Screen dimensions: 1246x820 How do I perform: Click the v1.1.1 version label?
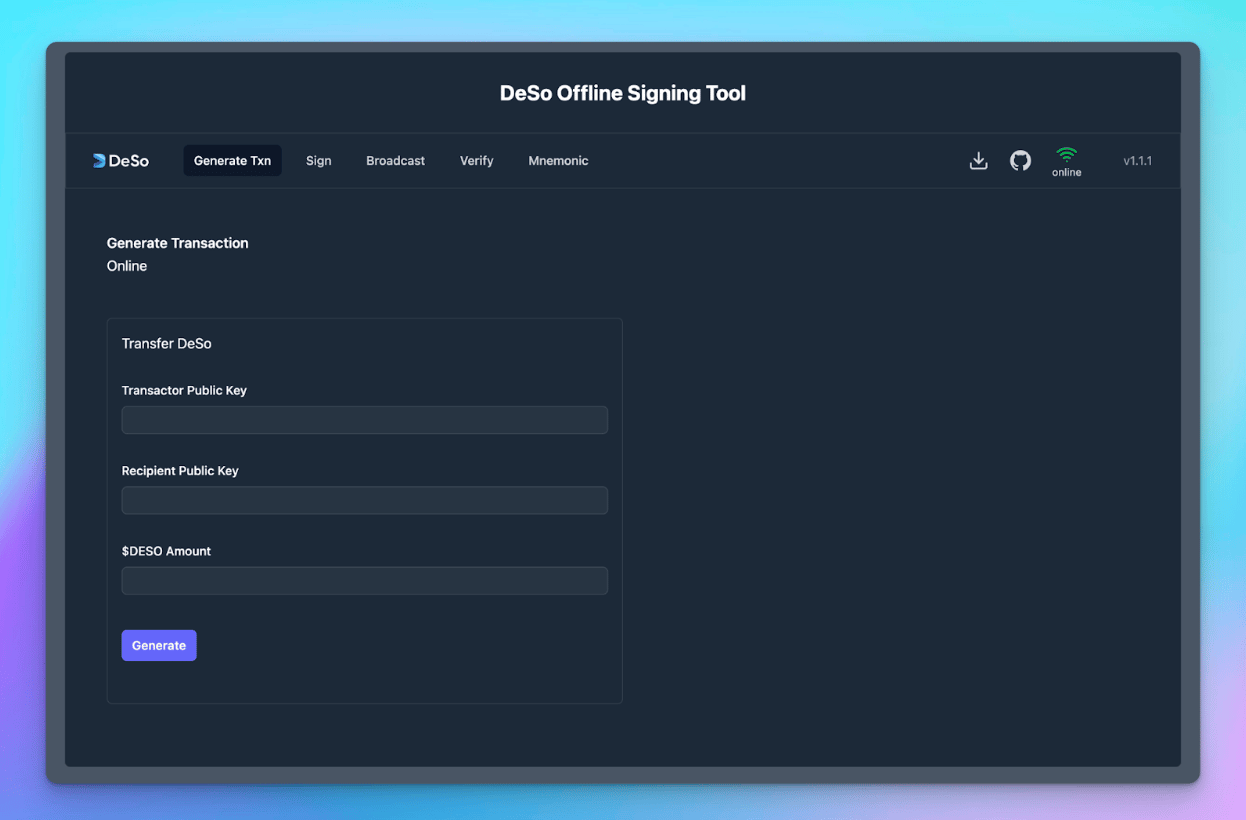click(x=1137, y=161)
